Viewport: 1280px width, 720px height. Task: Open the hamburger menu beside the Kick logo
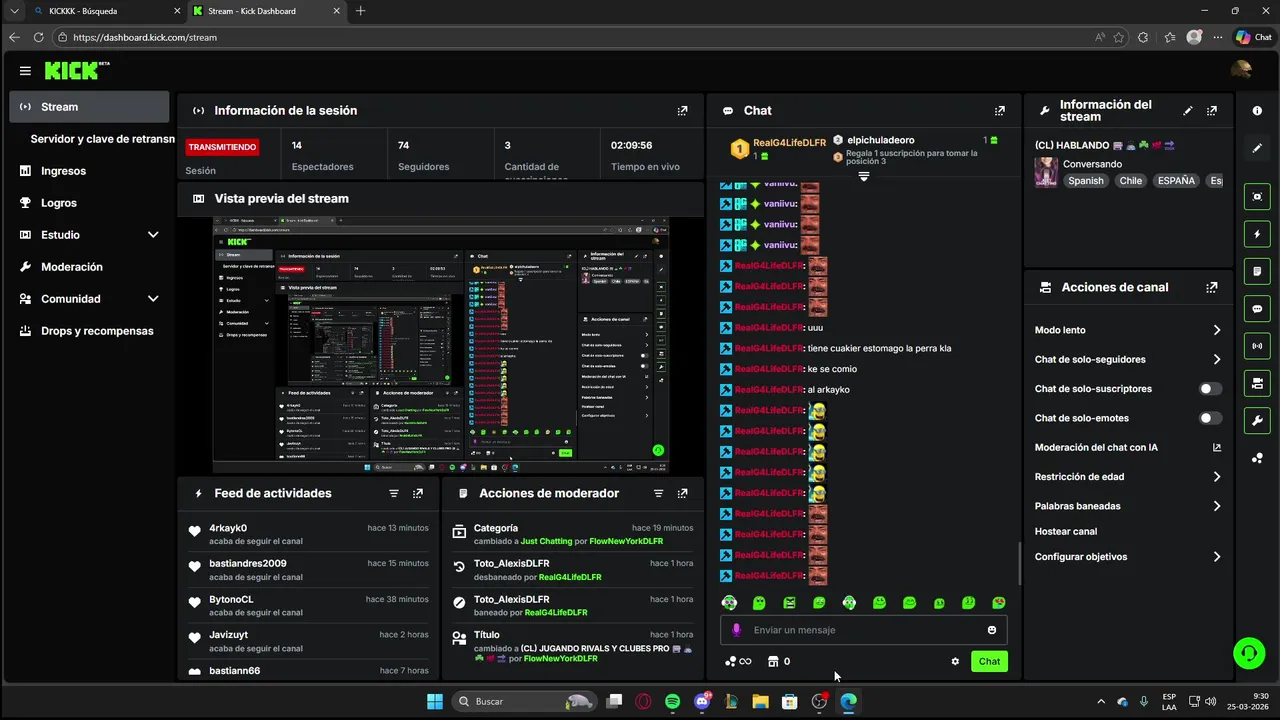25,71
